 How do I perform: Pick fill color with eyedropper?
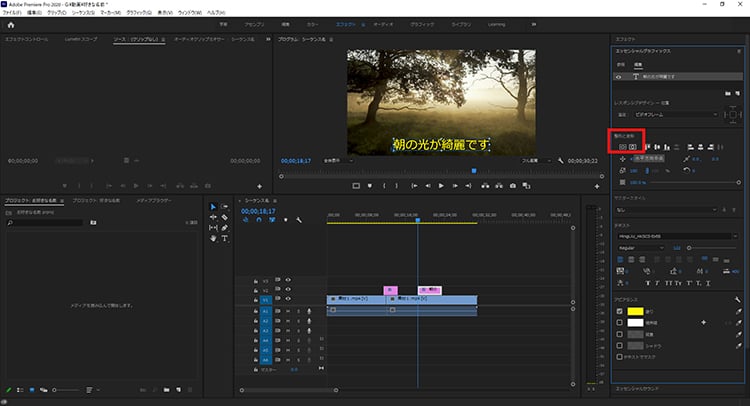click(x=739, y=311)
